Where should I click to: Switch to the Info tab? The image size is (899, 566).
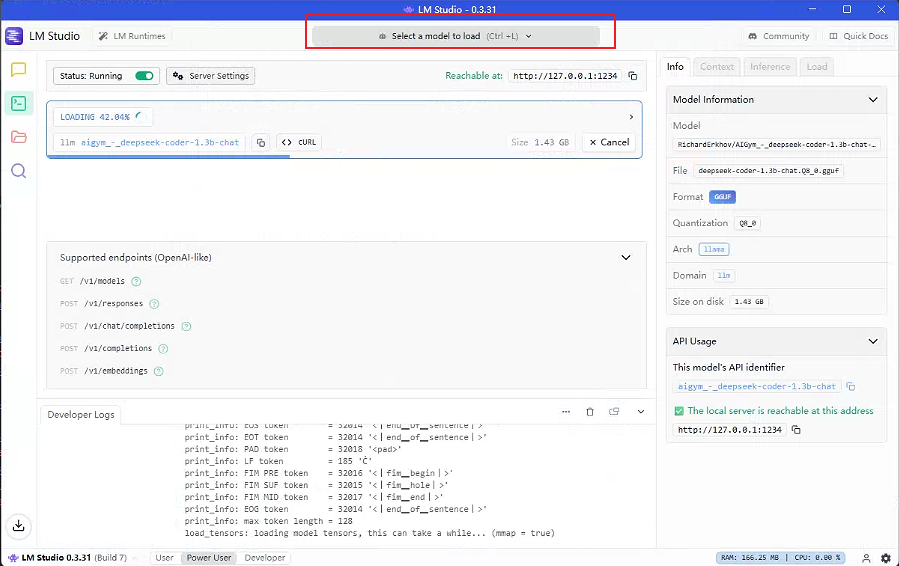pyautogui.click(x=675, y=67)
